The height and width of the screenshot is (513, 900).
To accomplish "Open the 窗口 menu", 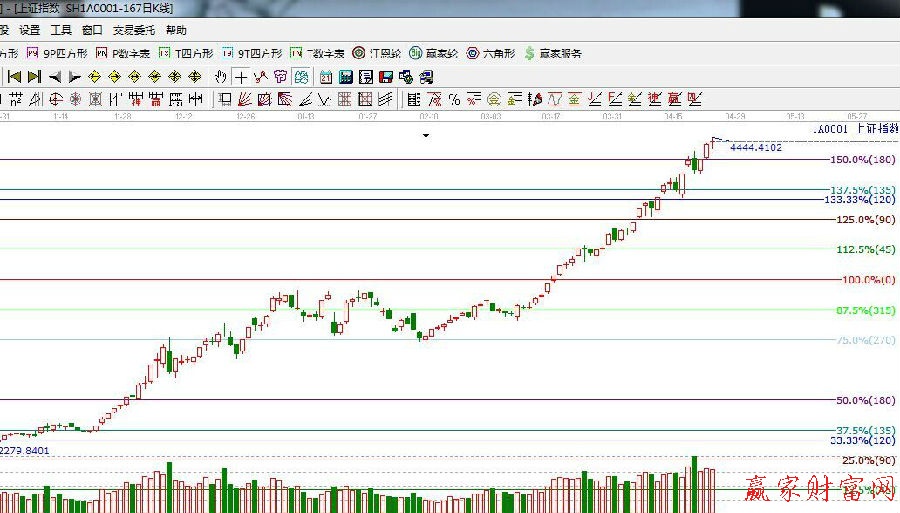I will click(x=92, y=31).
